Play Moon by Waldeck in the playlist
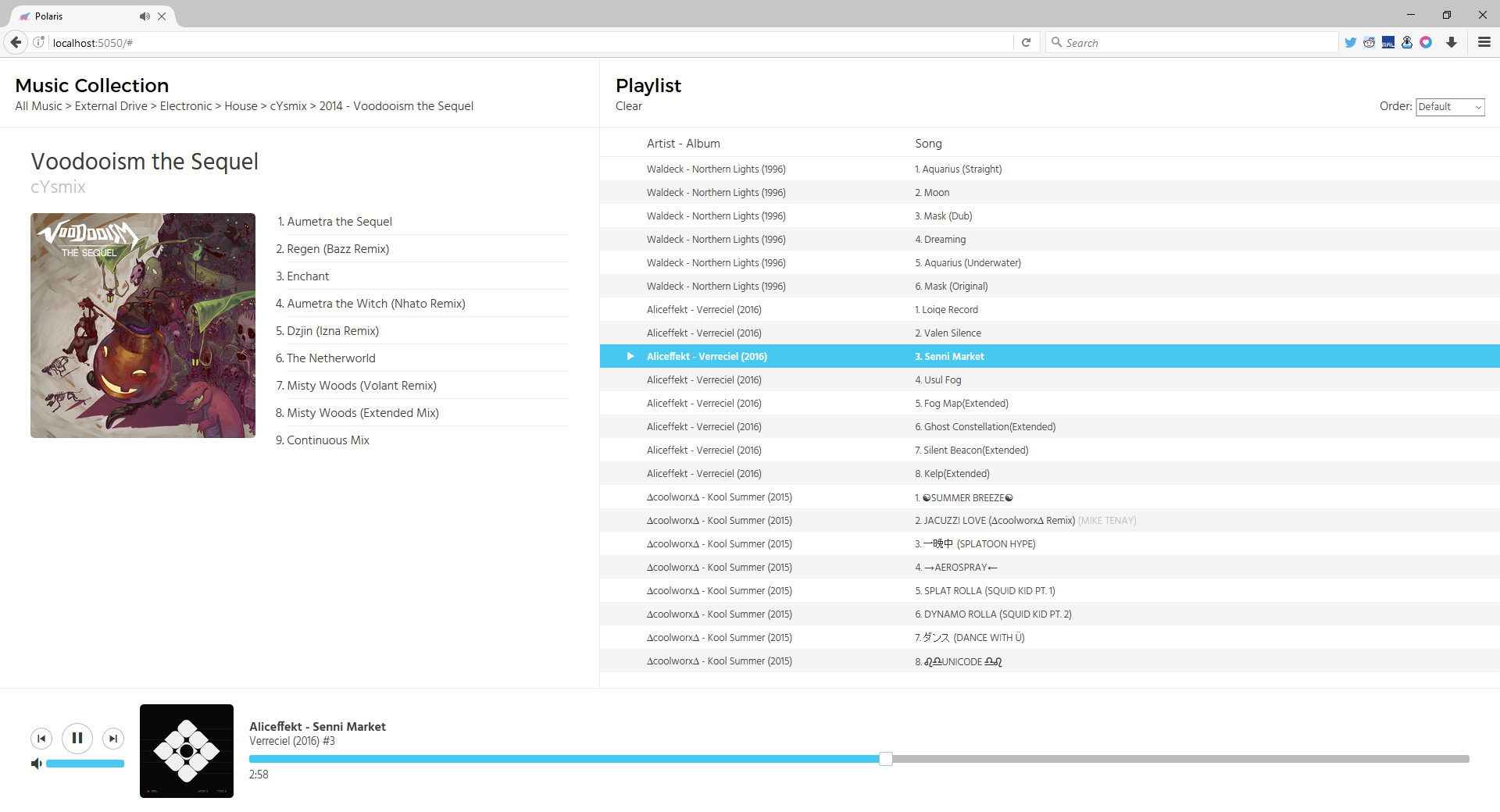 pos(1050,192)
